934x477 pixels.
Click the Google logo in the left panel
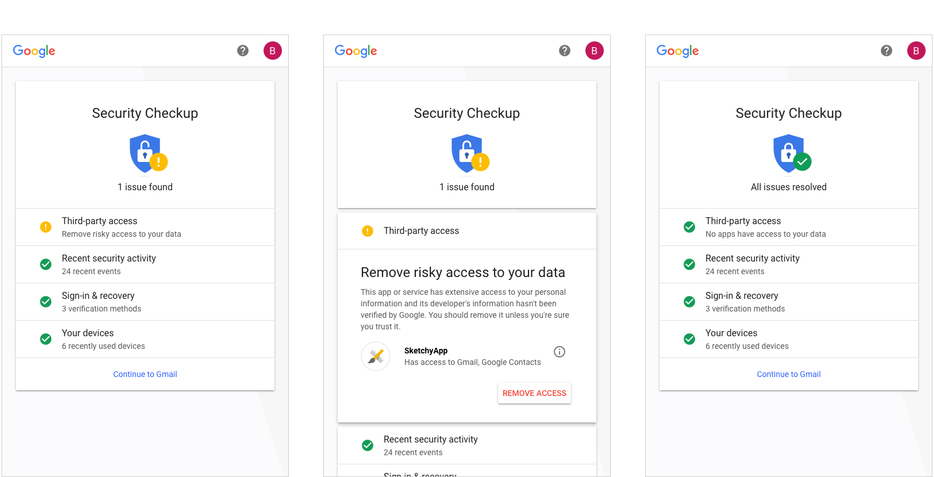(34, 51)
